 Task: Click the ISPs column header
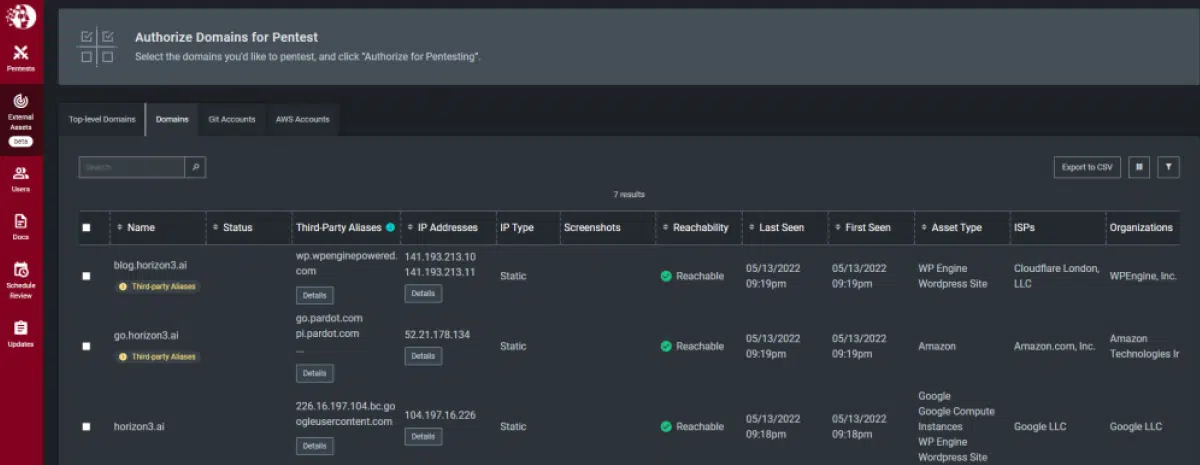click(1024, 227)
